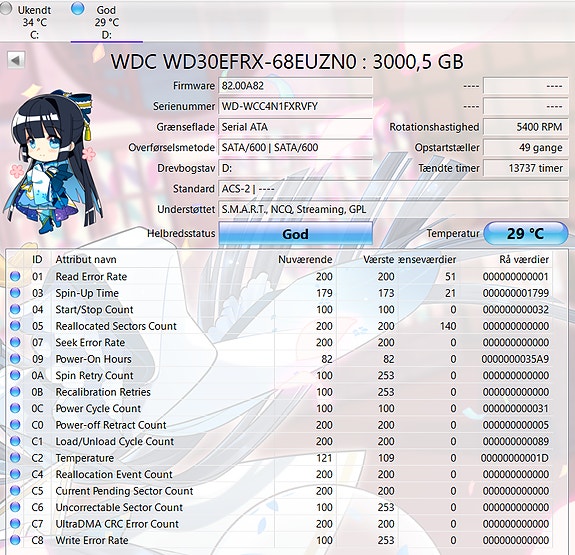Click the previous disk arrow button
The height and width of the screenshot is (555, 575).
pos(16,60)
